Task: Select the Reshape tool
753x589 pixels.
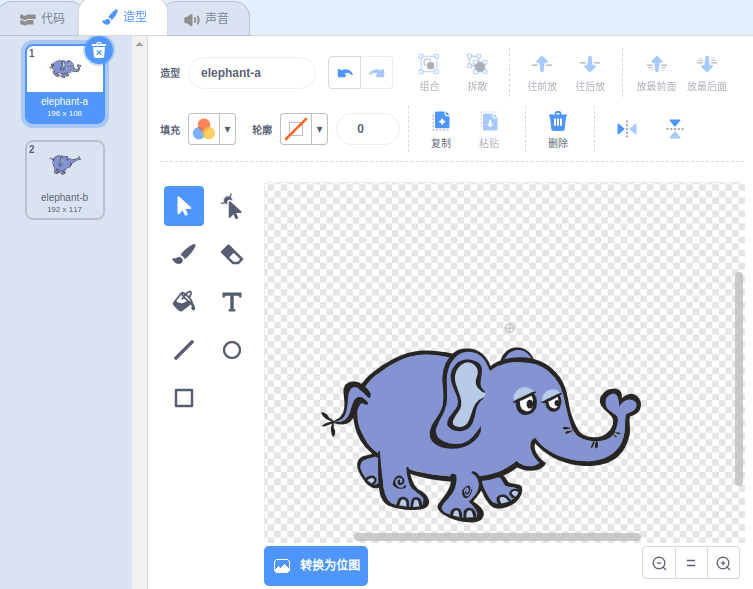Action: pyautogui.click(x=232, y=206)
